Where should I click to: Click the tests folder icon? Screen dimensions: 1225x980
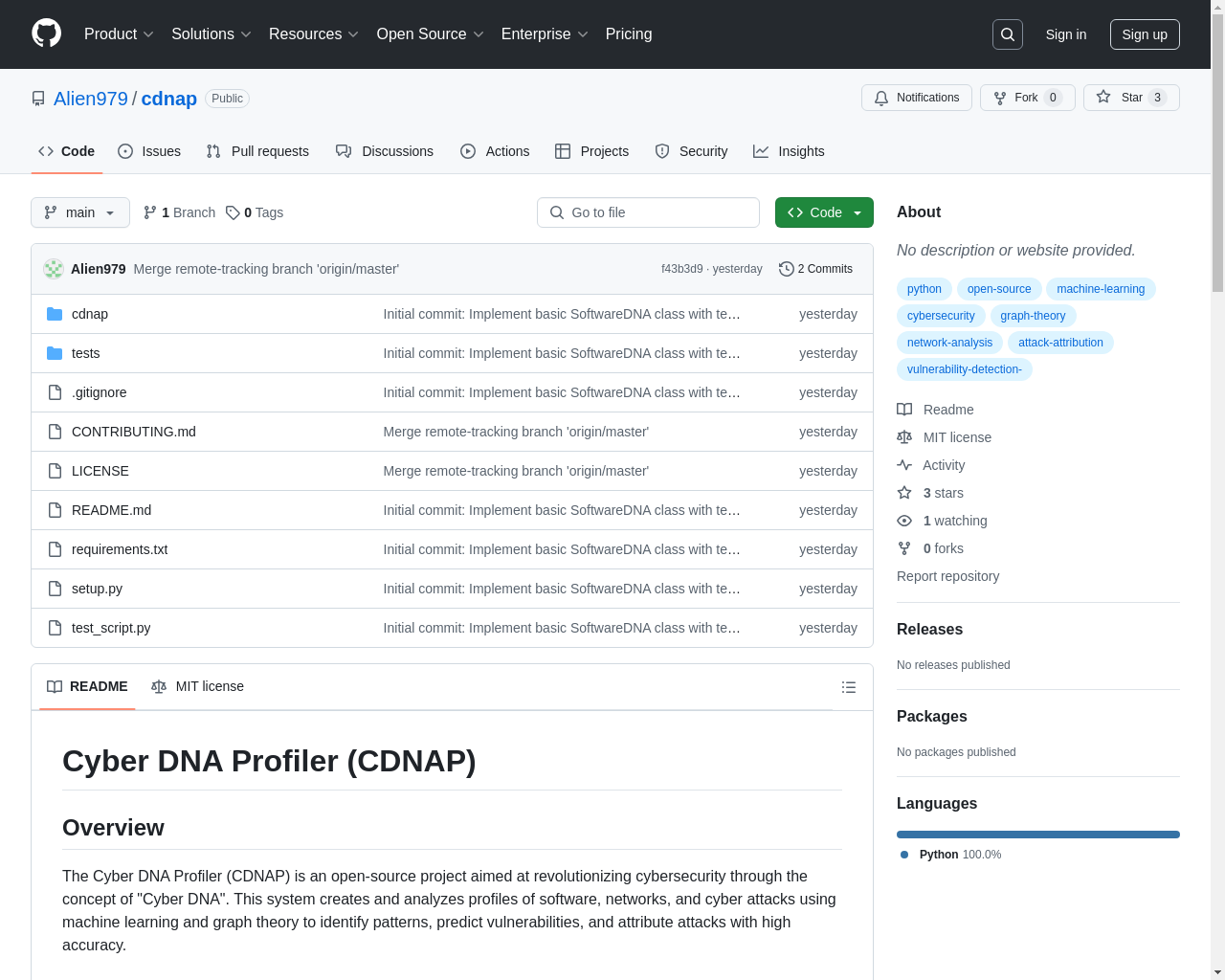click(x=55, y=353)
